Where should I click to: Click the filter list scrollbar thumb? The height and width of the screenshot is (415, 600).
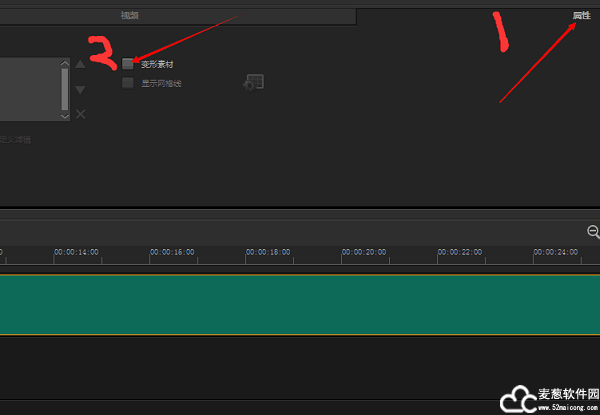65,89
